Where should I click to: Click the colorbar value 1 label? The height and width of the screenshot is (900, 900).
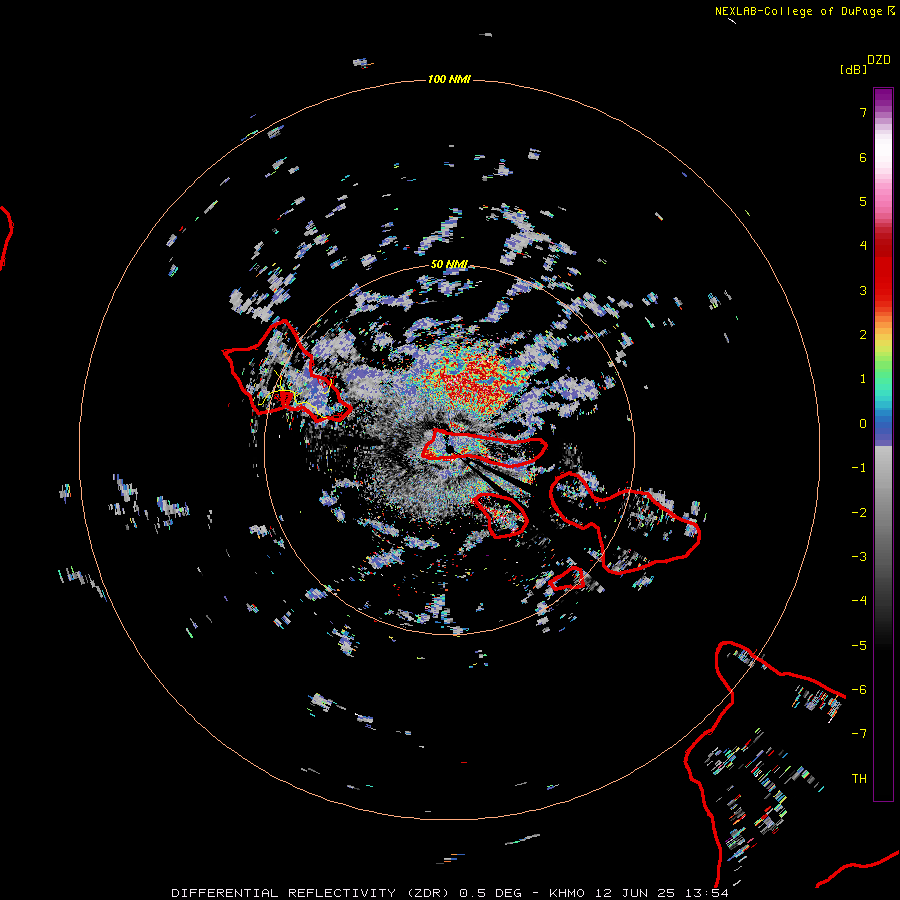click(x=863, y=379)
